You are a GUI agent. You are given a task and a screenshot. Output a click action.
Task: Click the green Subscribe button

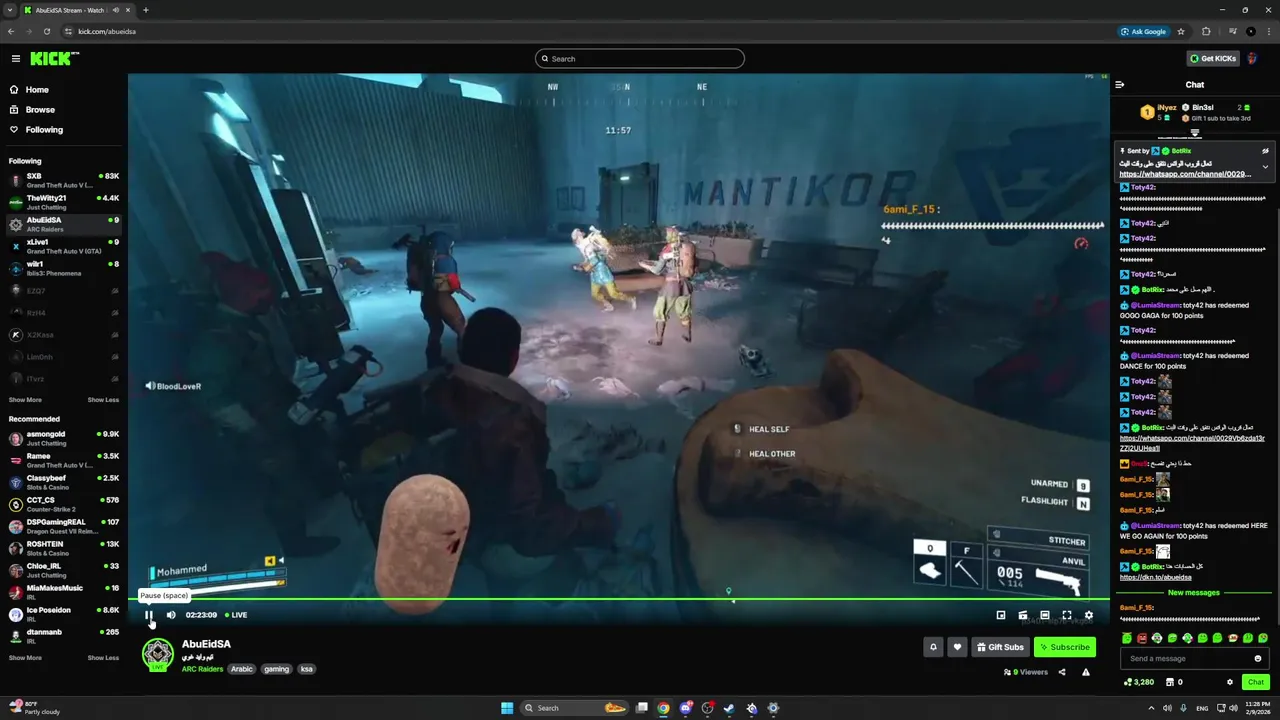(1065, 647)
